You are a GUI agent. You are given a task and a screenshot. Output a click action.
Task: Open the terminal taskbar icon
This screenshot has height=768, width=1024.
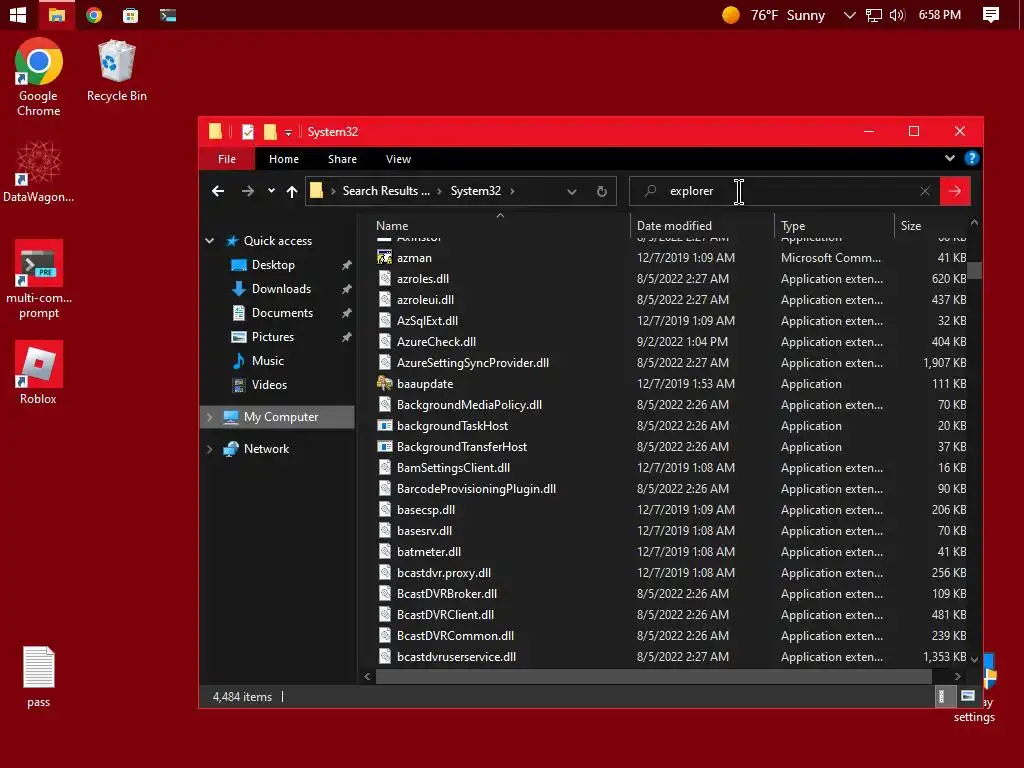[168, 14]
